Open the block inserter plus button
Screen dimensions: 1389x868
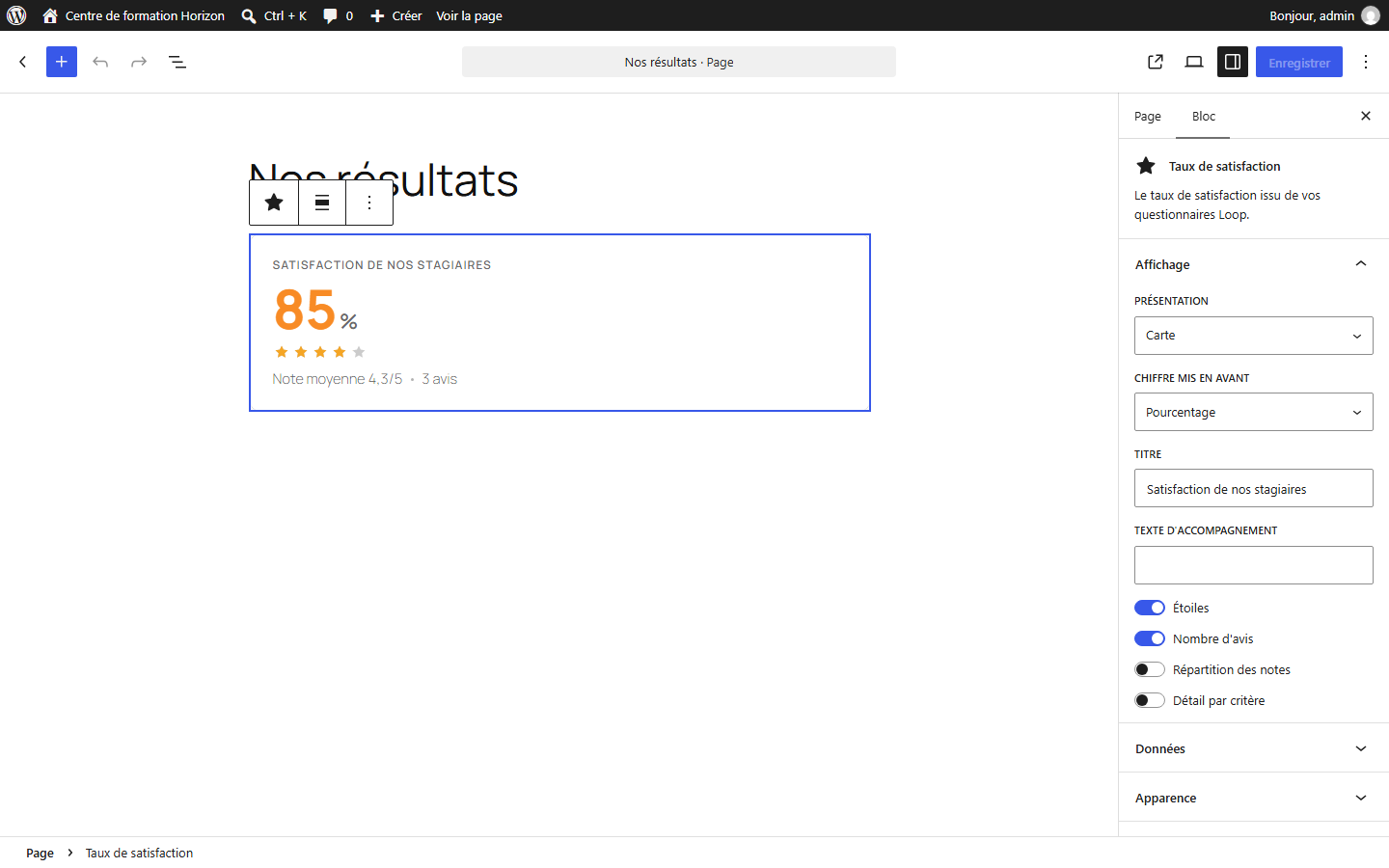62,62
